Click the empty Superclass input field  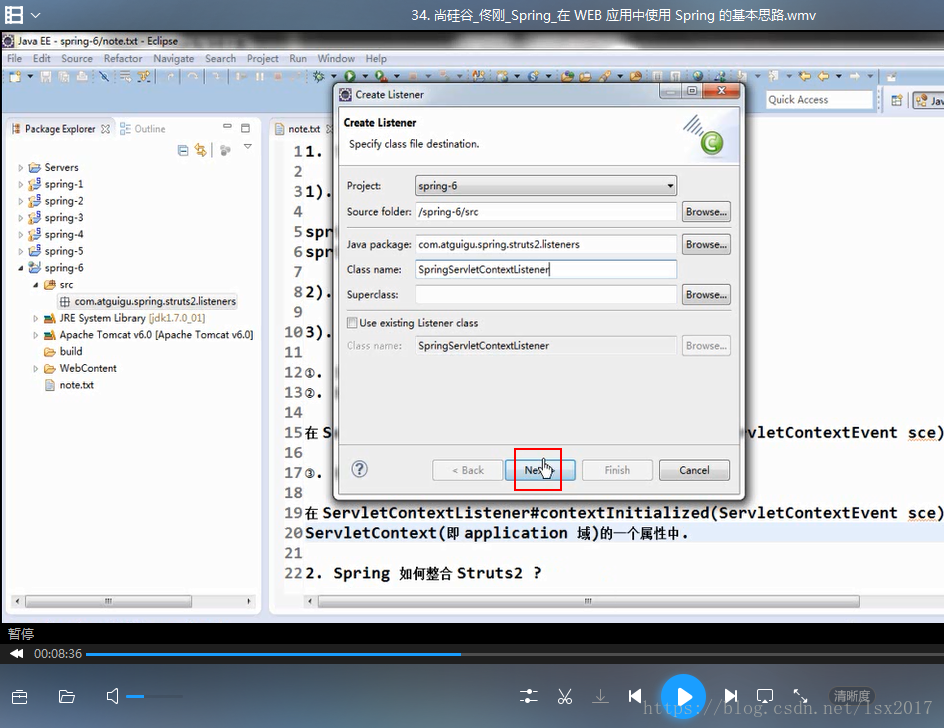[x=545, y=294]
